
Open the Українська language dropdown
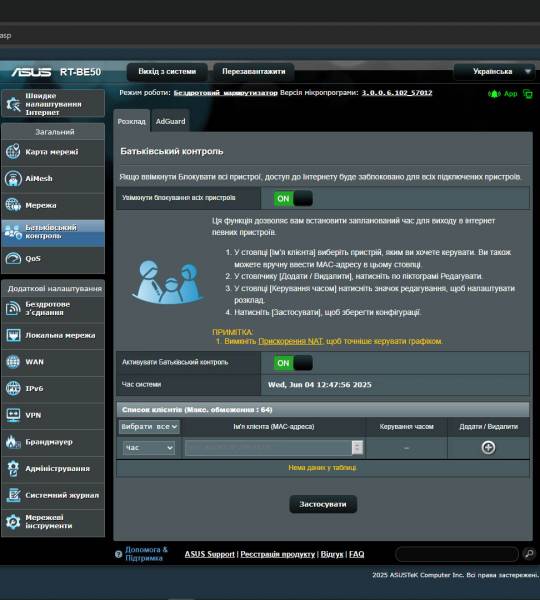pos(494,72)
